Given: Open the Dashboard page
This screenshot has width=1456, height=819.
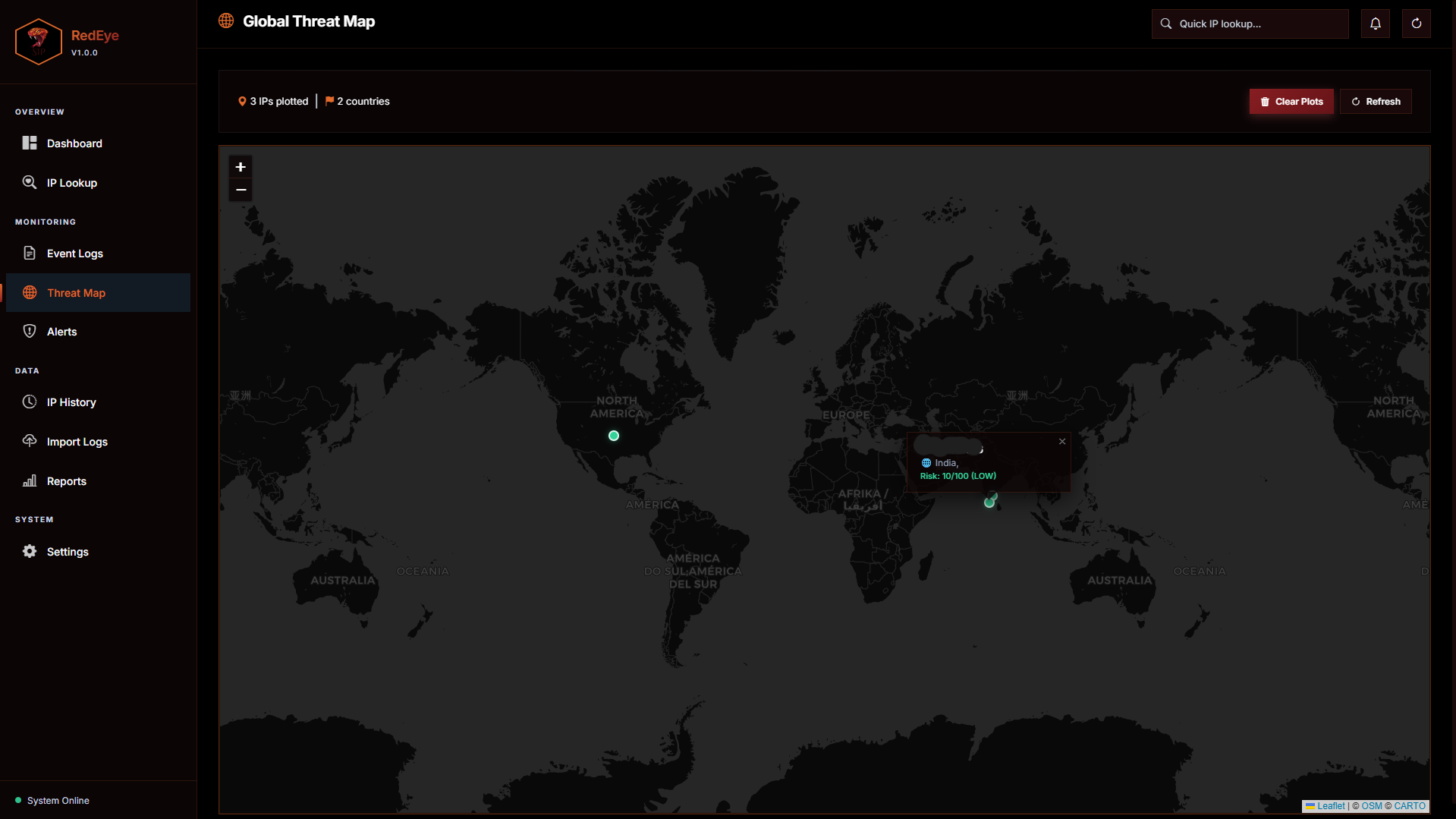Looking at the screenshot, I should pos(98,143).
